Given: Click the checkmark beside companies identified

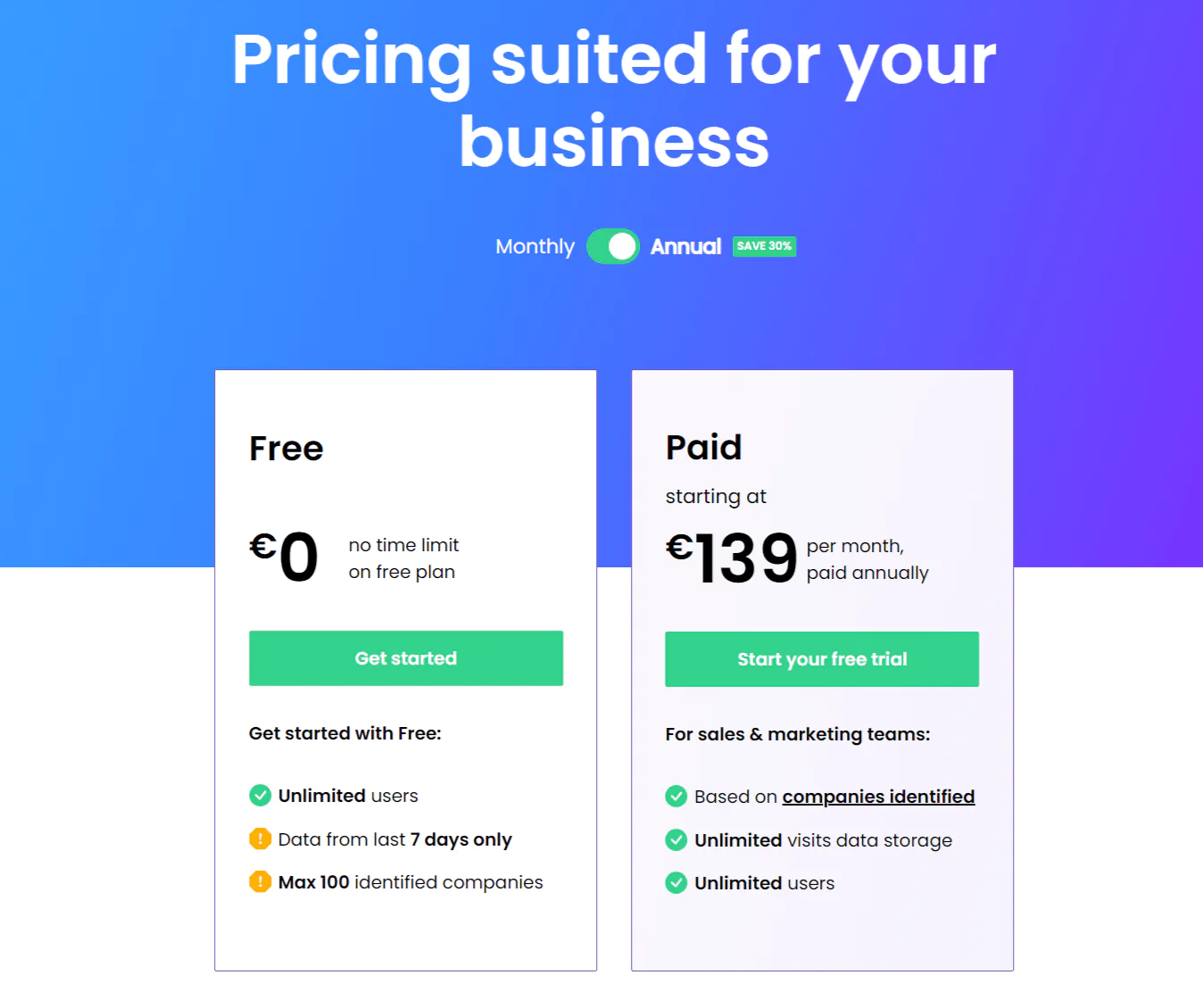Looking at the screenshot, I should click(x=676, y=796).
